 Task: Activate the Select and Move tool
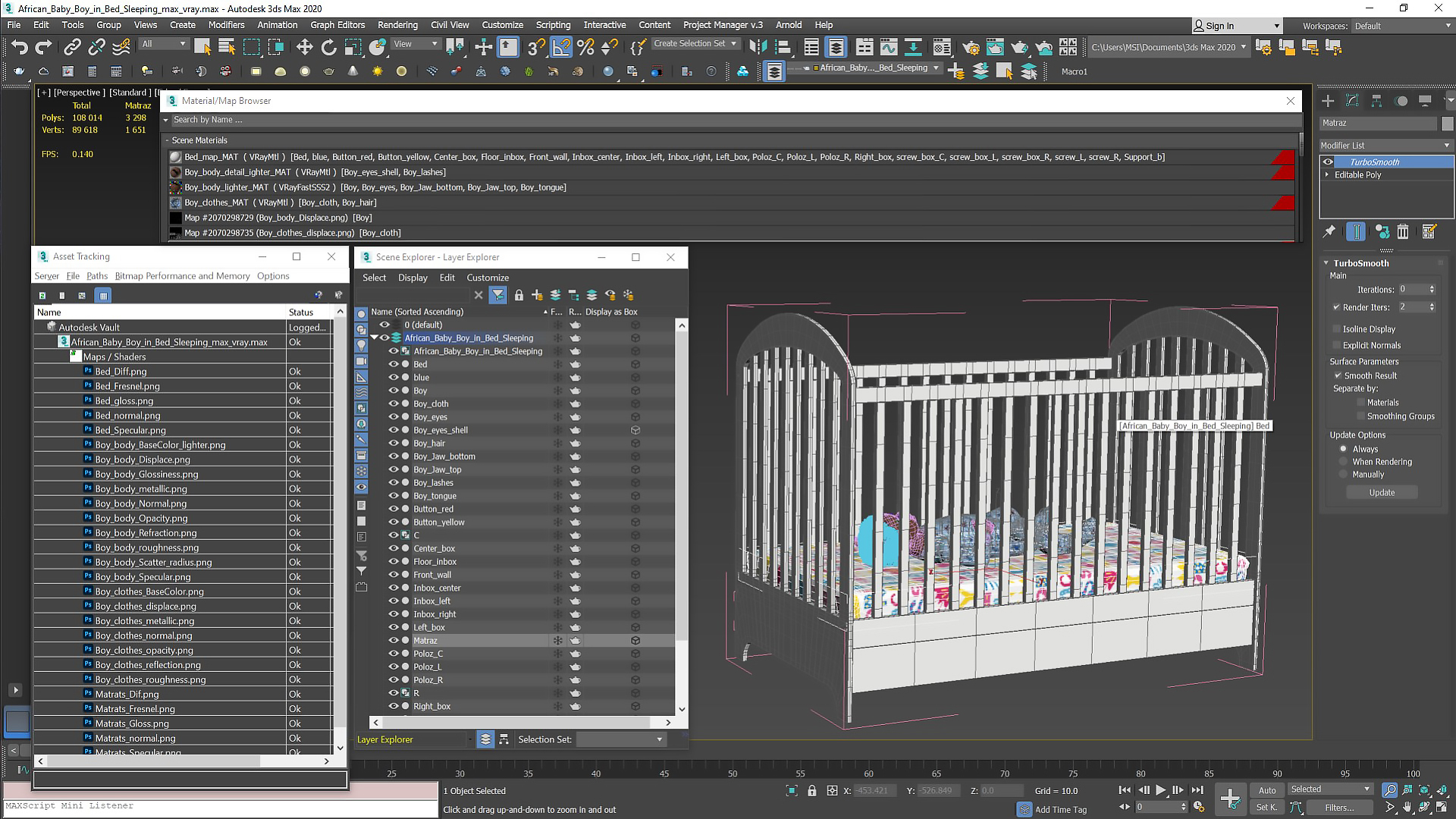click(304, 47)
